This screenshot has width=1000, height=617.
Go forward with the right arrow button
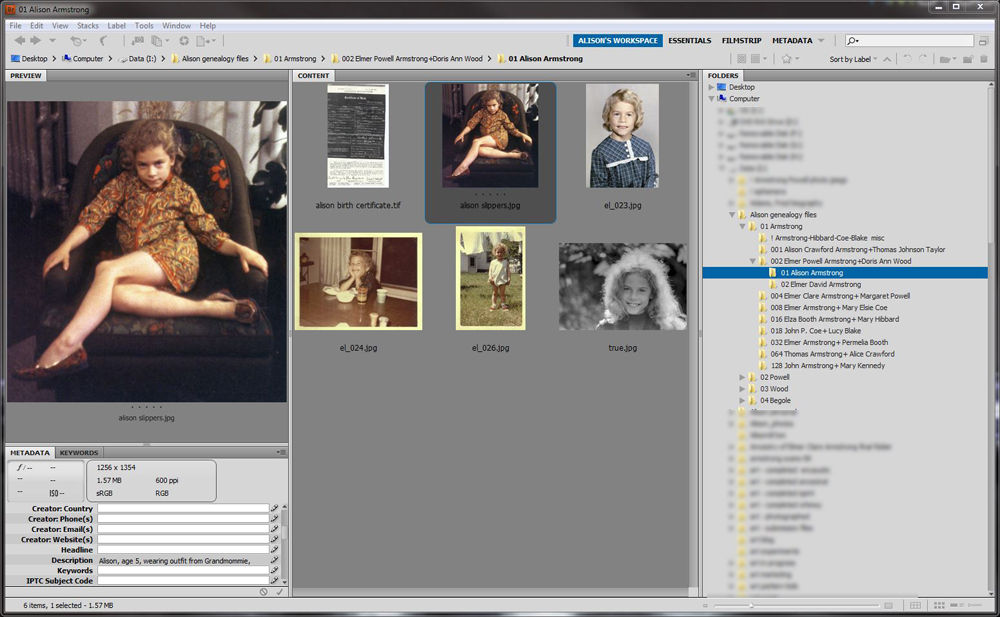[x=36, y=41]
